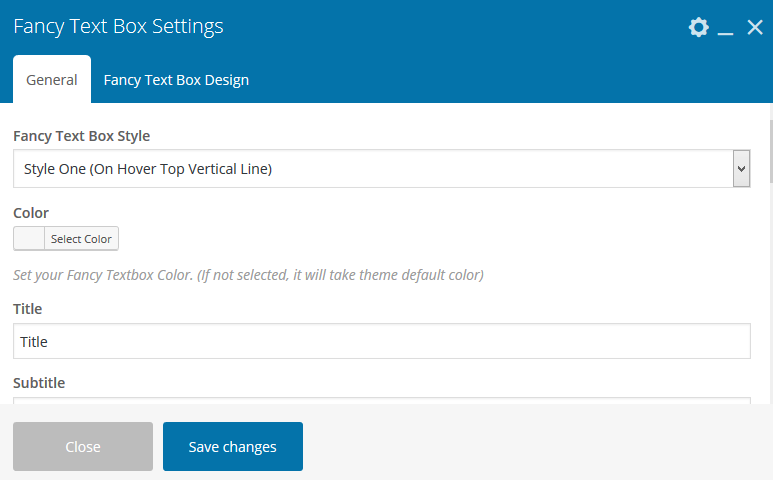Click the vertical scrollbar thumb
This screenshot has height=480, width=773.
coord(769,150)
